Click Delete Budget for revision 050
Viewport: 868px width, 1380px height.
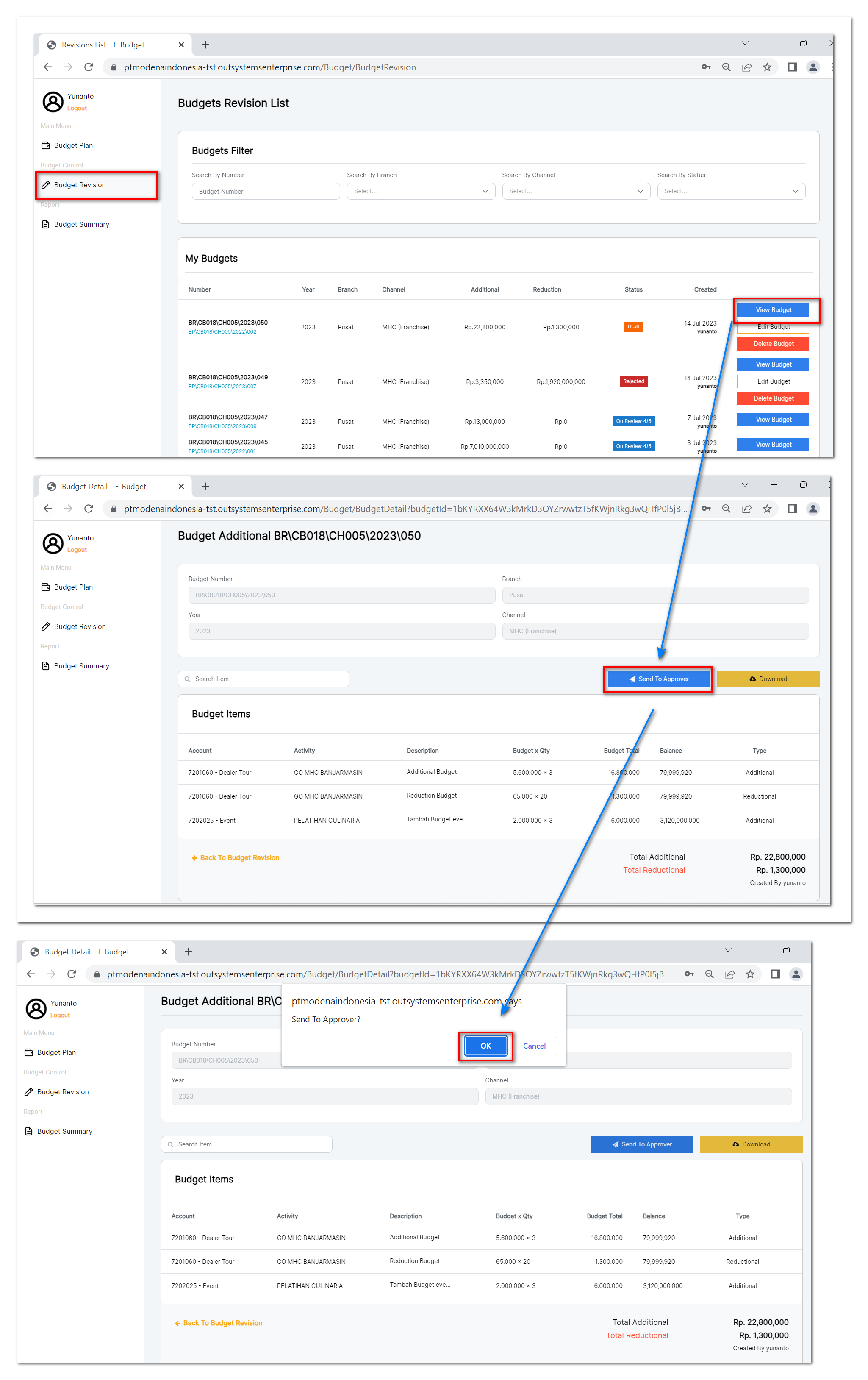tap(773, 344)
